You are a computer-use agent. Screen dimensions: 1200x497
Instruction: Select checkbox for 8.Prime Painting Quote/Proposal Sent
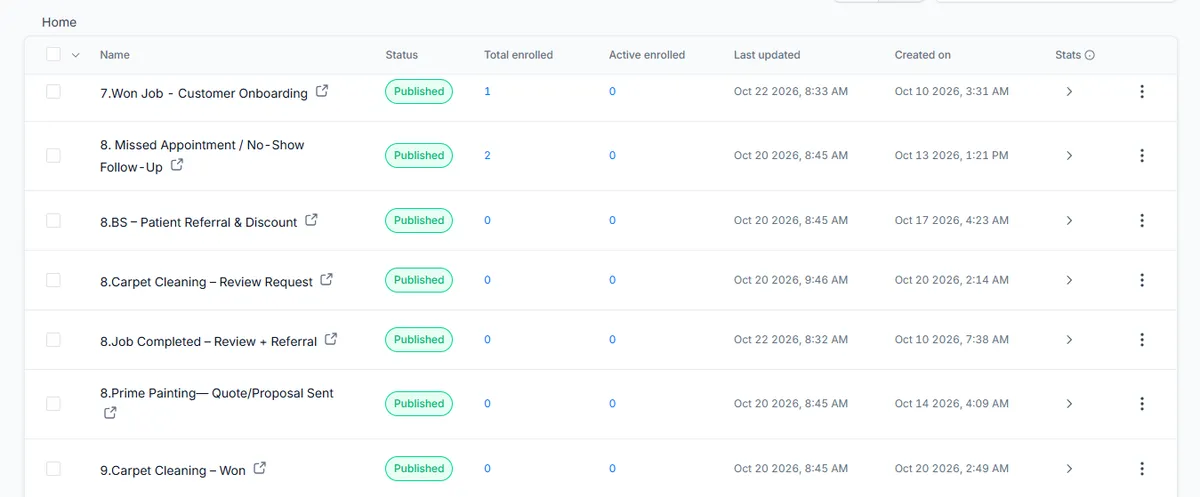(x=53, y=404)
